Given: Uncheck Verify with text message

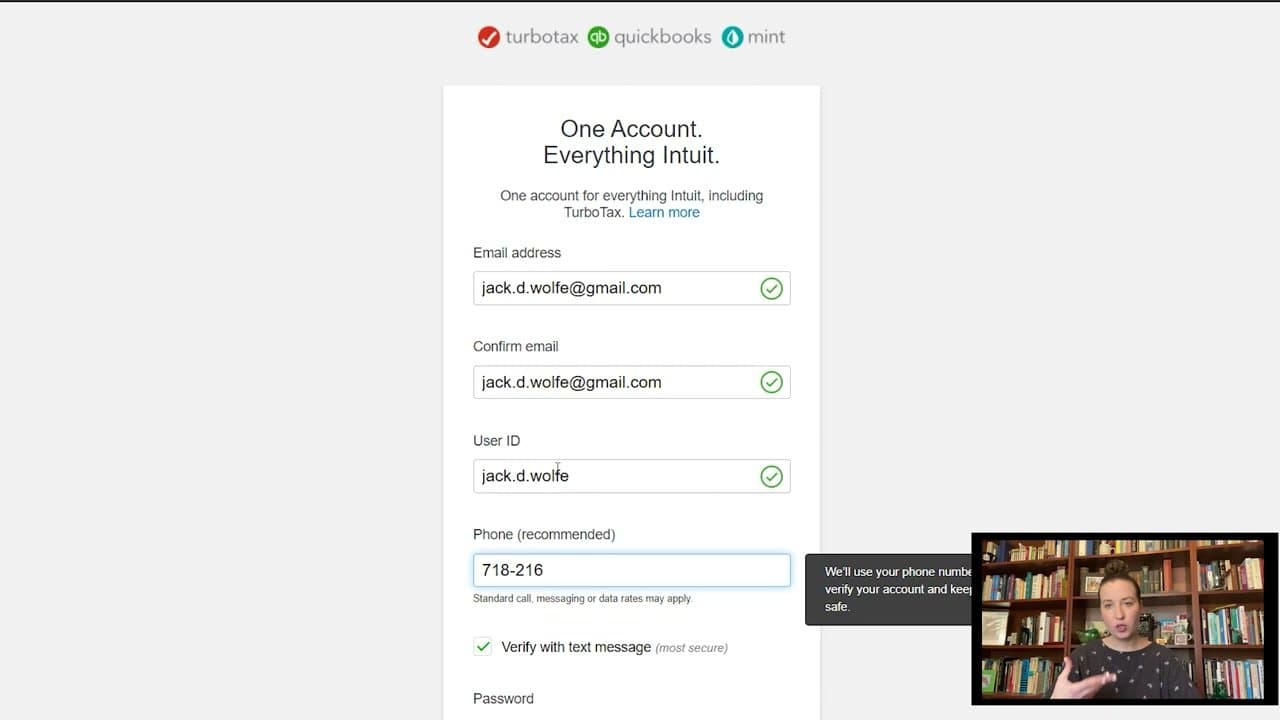Looking at the screenshot, I should (x=483, y=646).
